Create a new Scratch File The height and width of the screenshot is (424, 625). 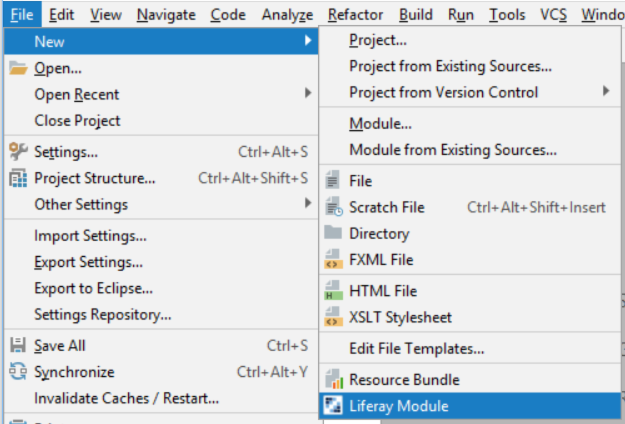(x=470, y=207)
